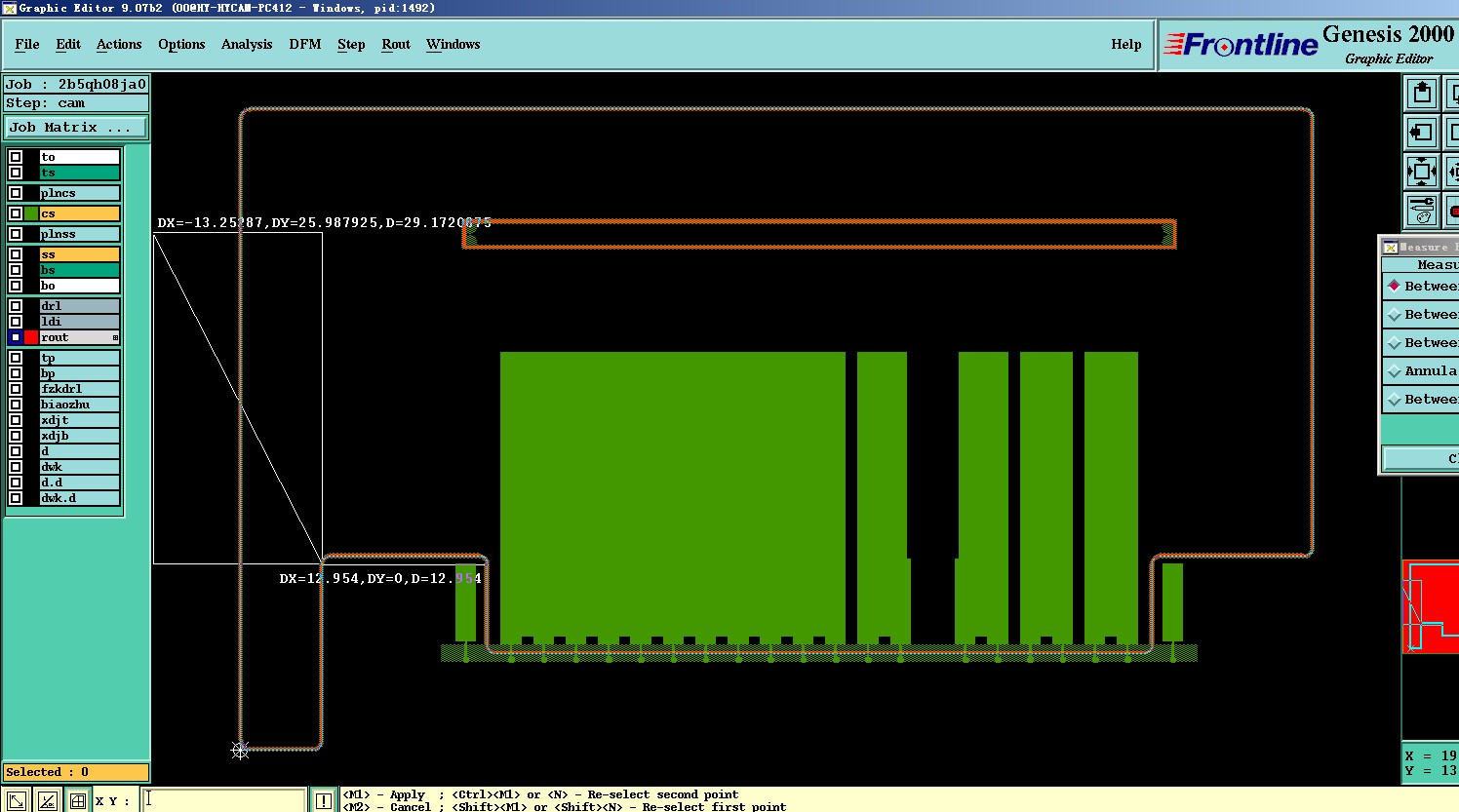Click the zoom-home arrow-up-box icon
The image size is (1459, 812).
(1422, 94)
